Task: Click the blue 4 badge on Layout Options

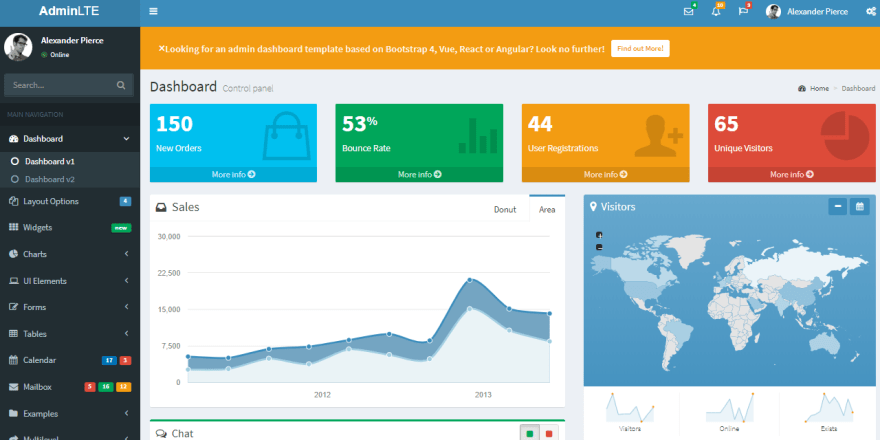Action: (x=125, y=201)
